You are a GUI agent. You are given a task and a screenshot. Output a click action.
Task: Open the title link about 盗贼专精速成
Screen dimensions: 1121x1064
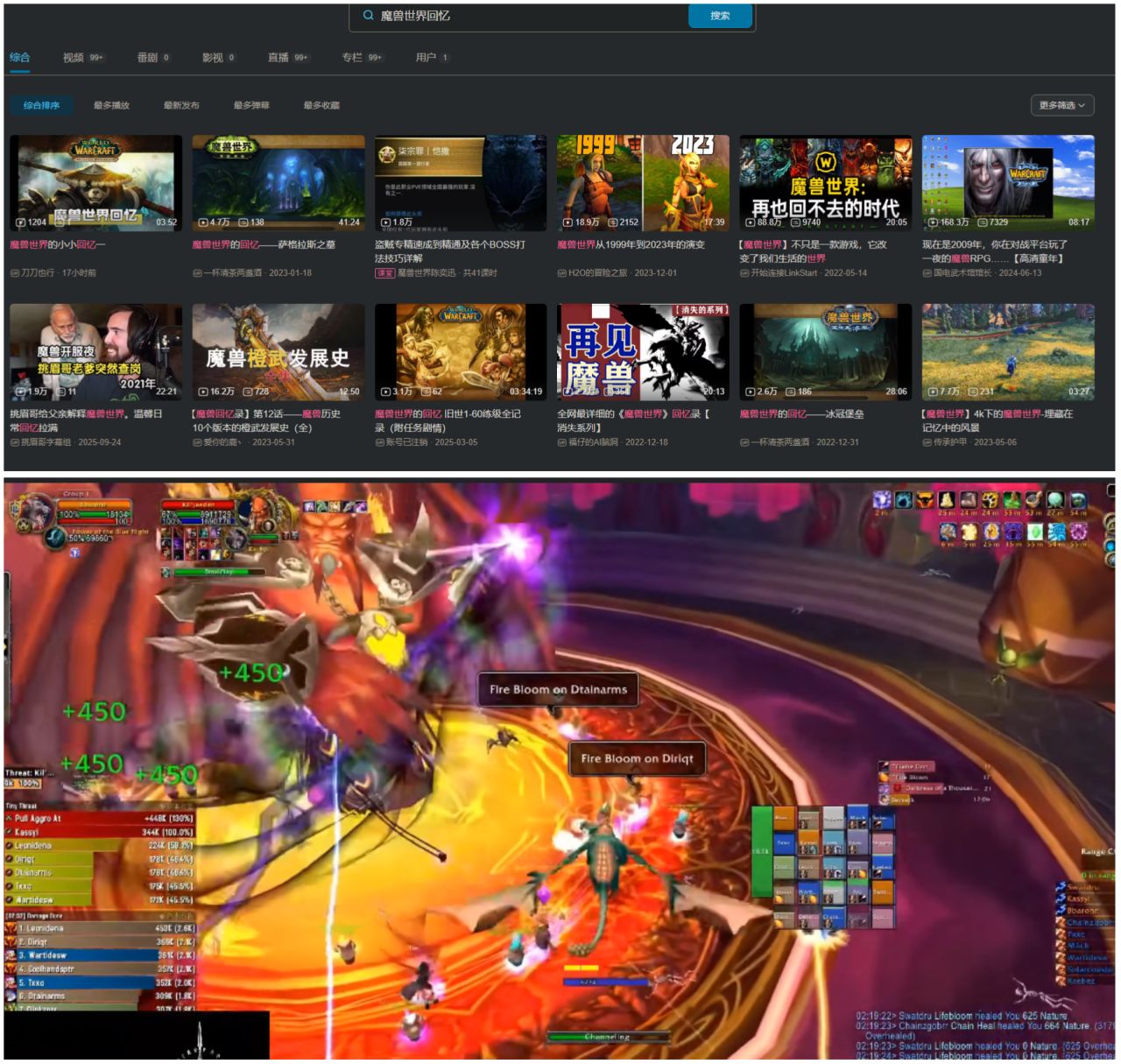[x=450, y=251]
